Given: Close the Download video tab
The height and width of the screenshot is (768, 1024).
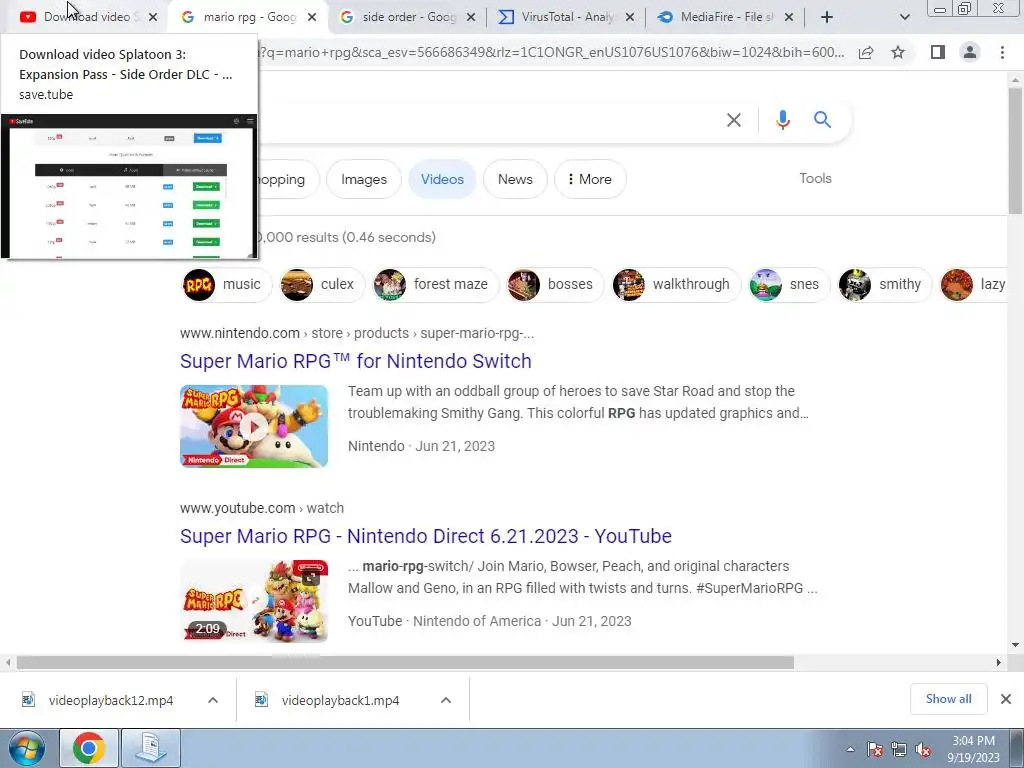Looking at the screenshot, I should (153, 17).
